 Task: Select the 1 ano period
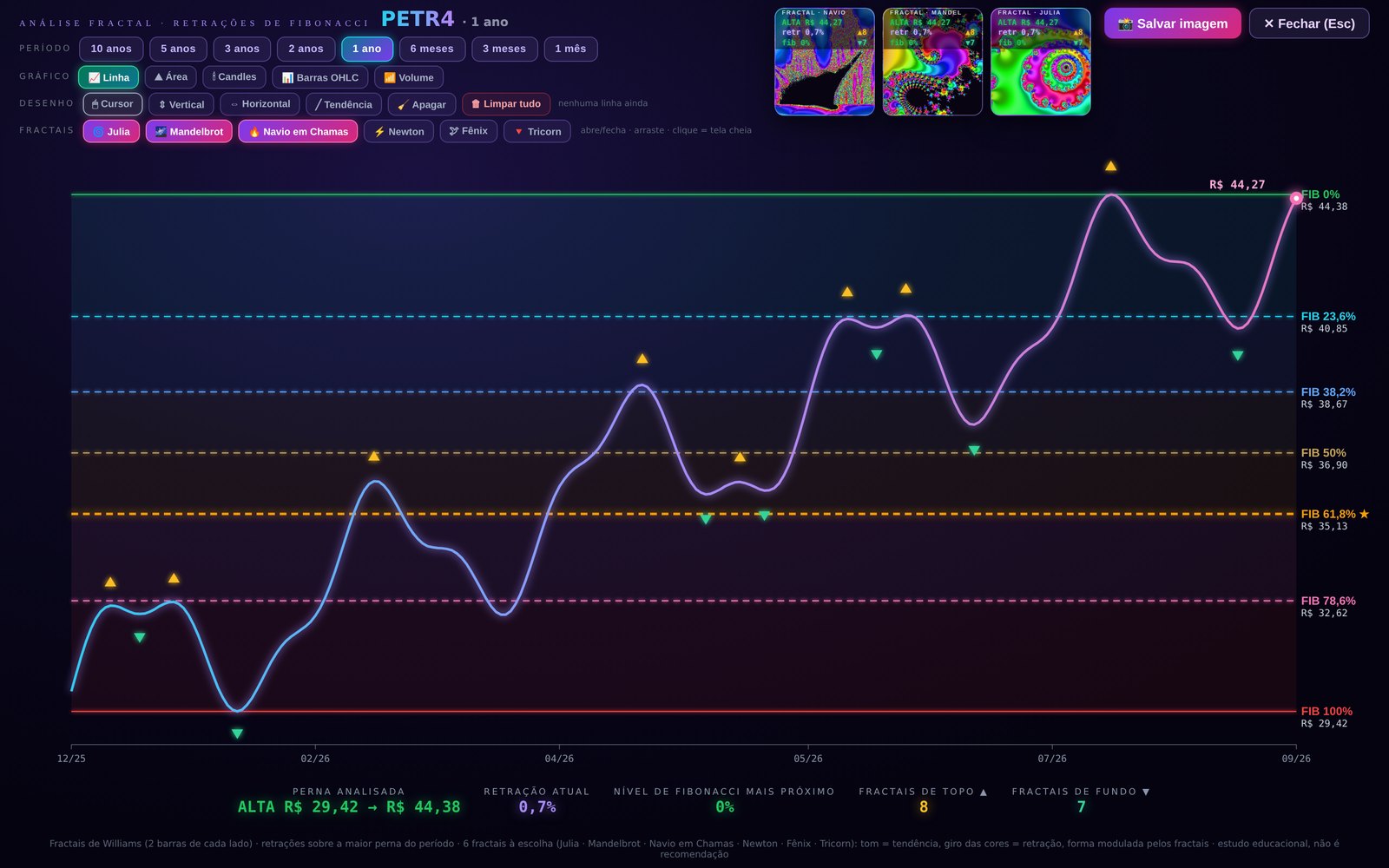click(367, 49)
